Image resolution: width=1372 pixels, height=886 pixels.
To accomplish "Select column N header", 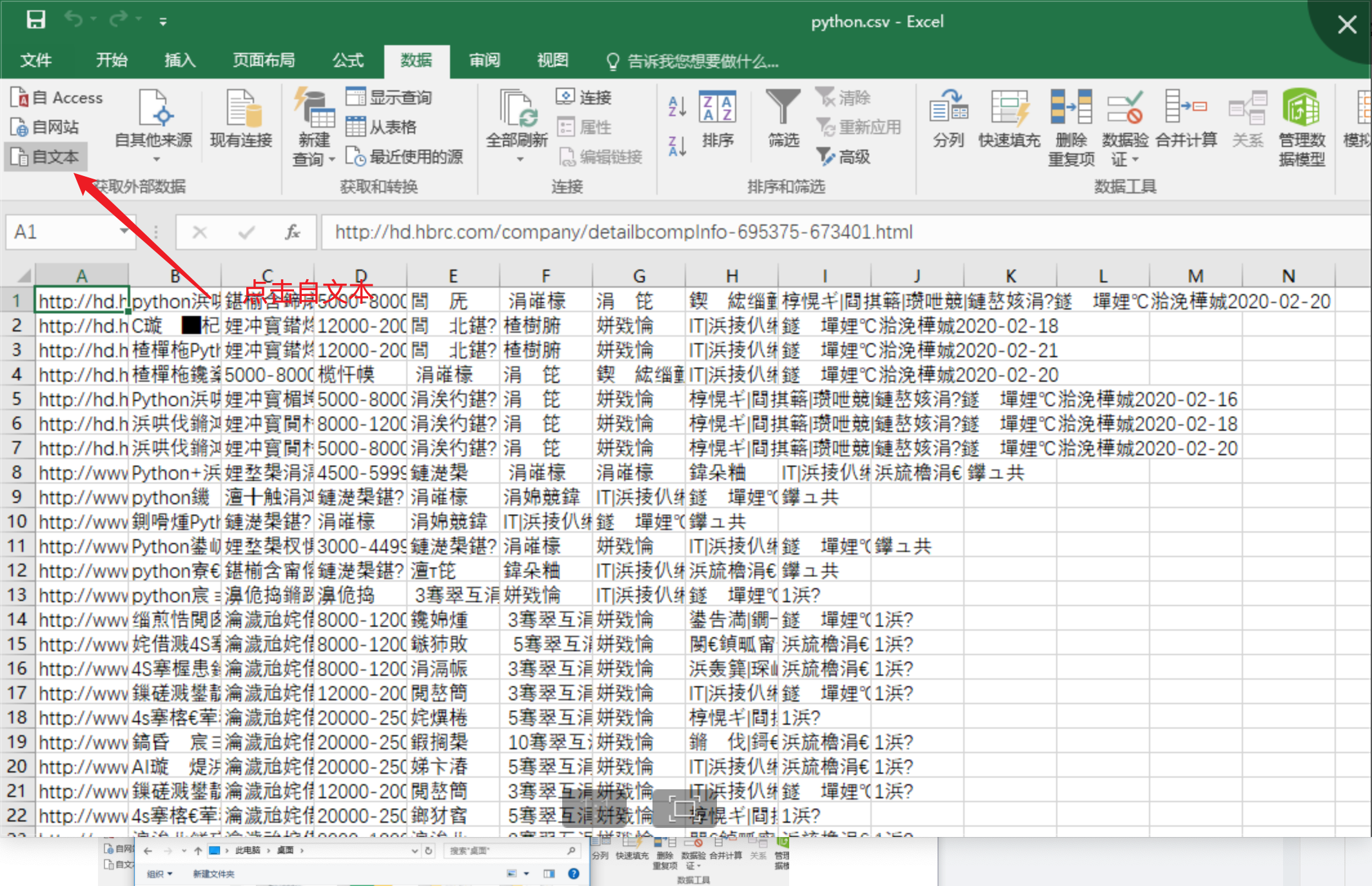I will tap(1289, 276).
